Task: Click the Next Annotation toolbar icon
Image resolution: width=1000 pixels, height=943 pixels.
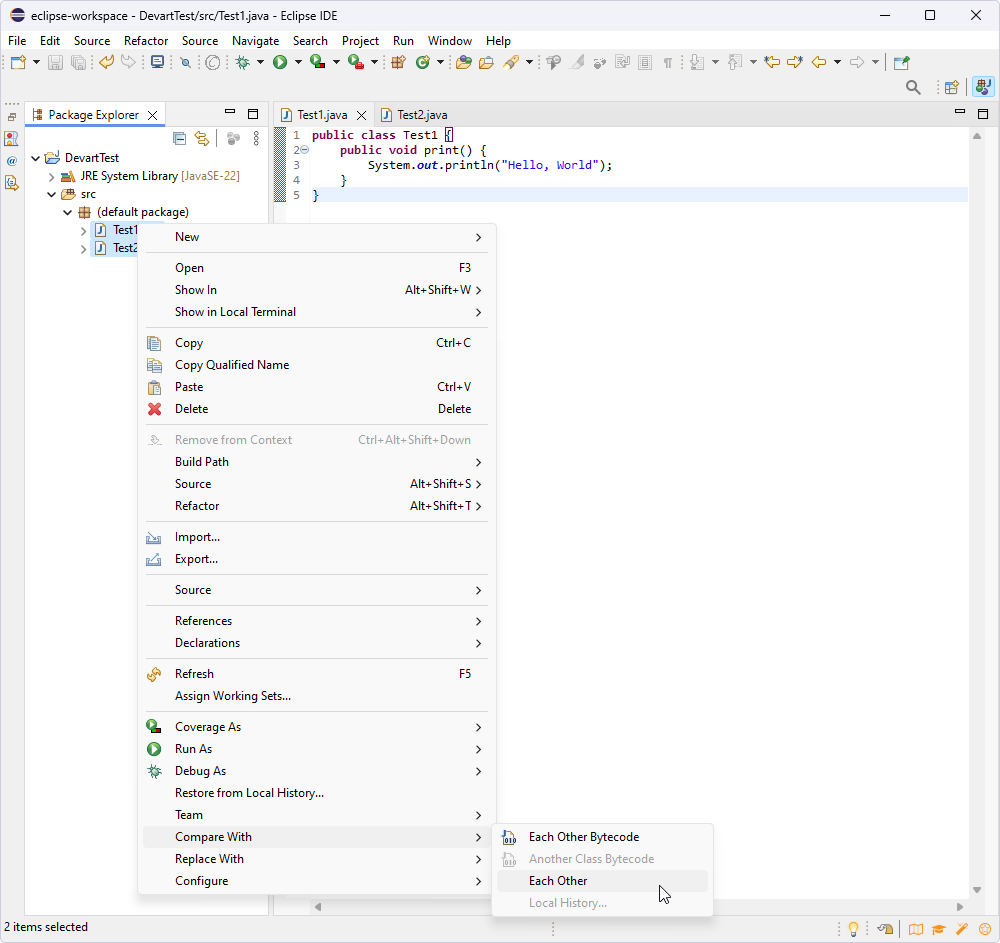Action: pos(696,62)
